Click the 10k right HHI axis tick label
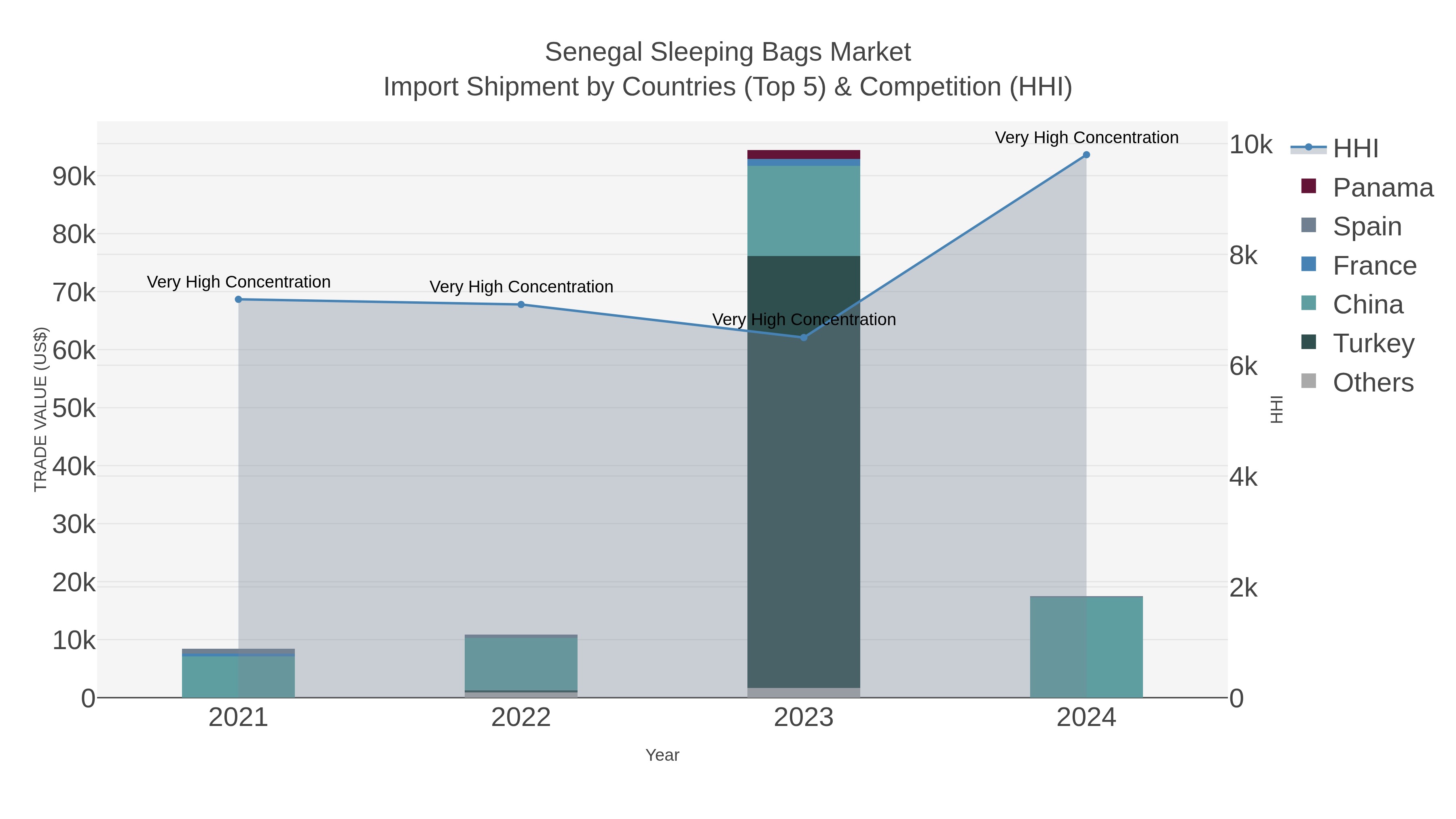Screen dimensions: 1456x819 (x=1251, y=145)
